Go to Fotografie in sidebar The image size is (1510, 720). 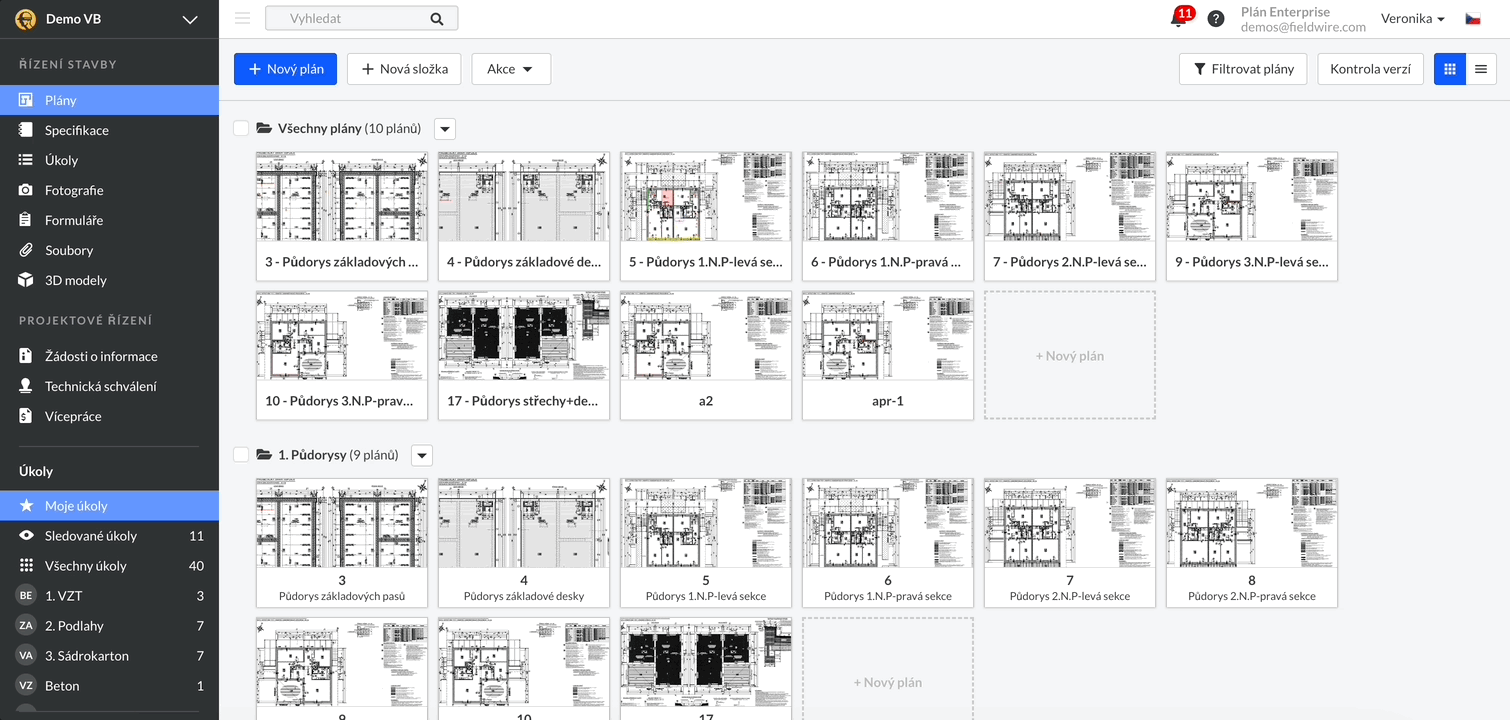74,190
